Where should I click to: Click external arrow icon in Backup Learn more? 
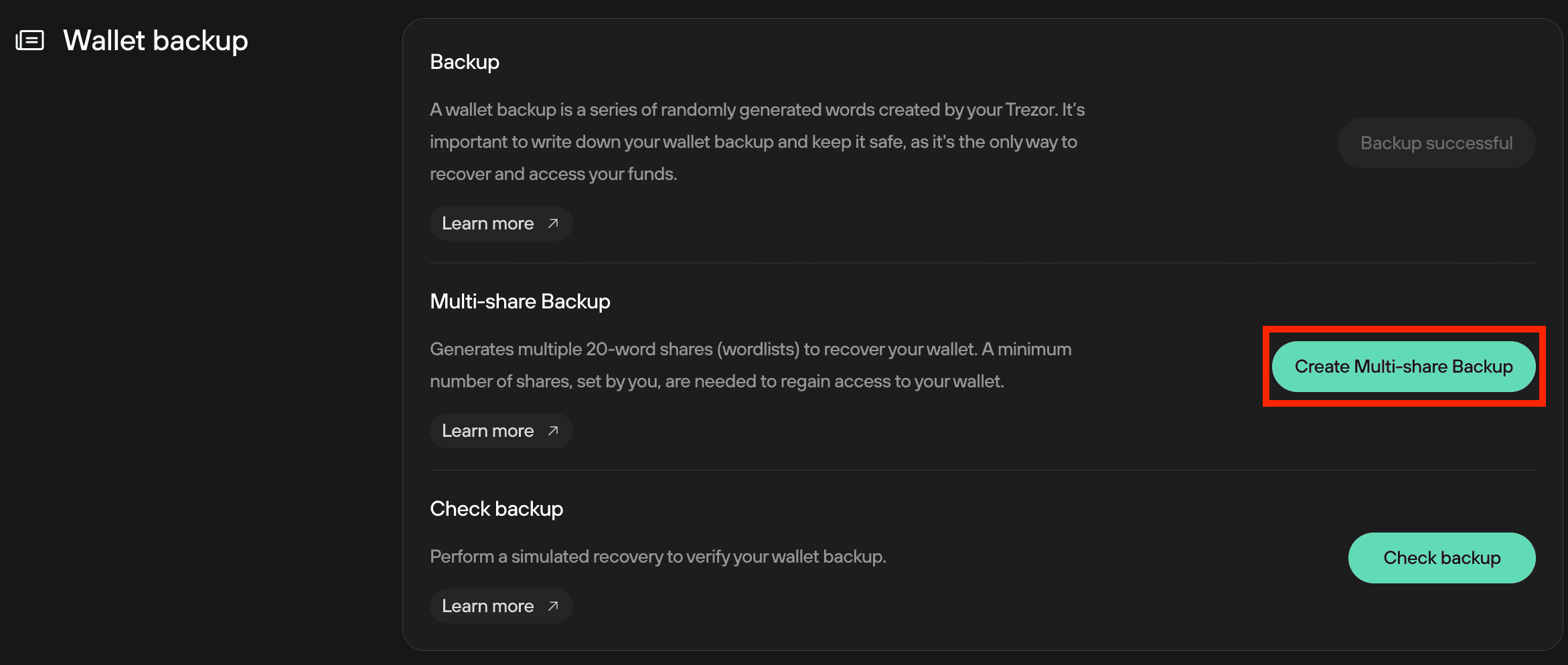(553, 223)
